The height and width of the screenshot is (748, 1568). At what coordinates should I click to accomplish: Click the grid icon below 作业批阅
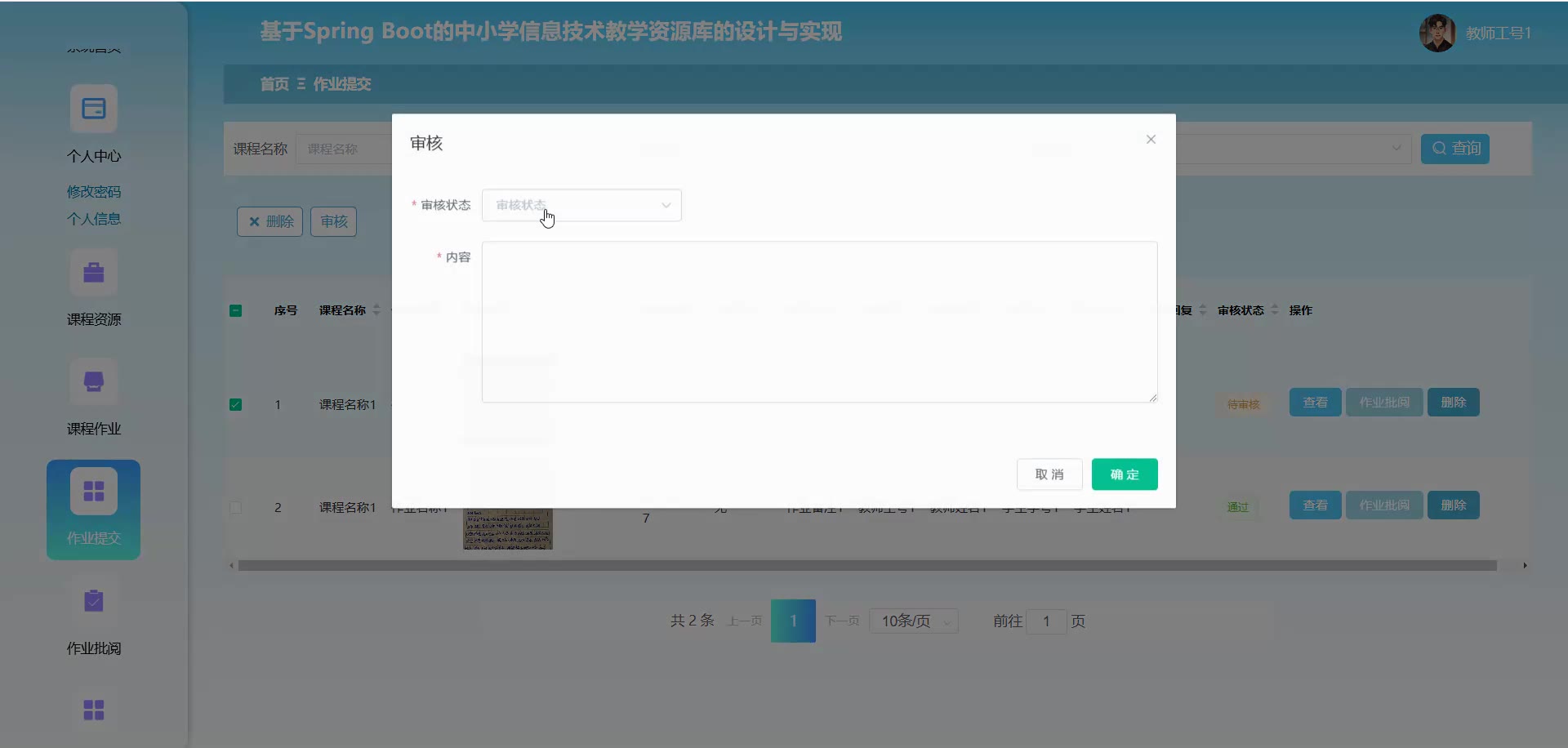point(94,710)
